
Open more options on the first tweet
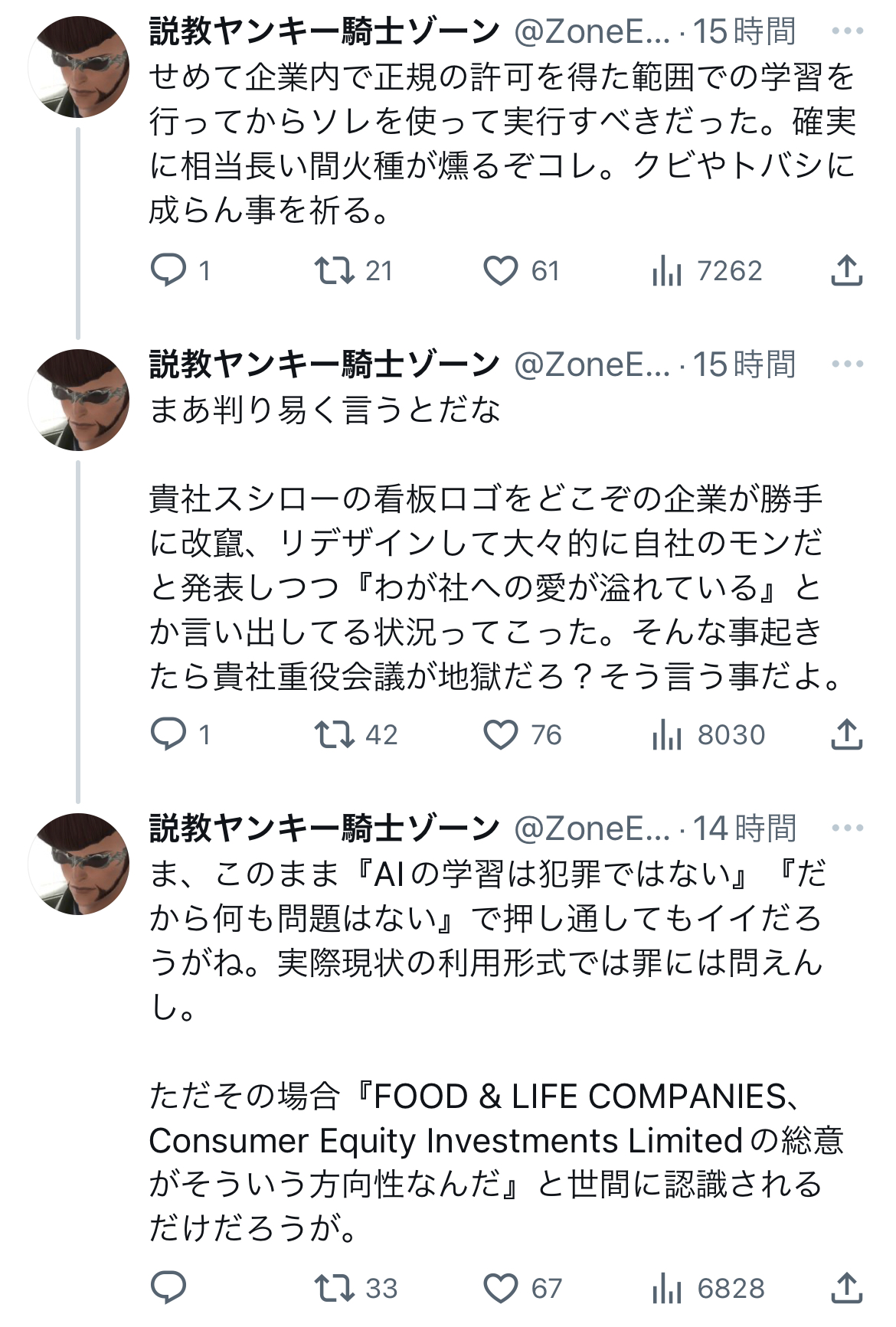pos(847,31)
